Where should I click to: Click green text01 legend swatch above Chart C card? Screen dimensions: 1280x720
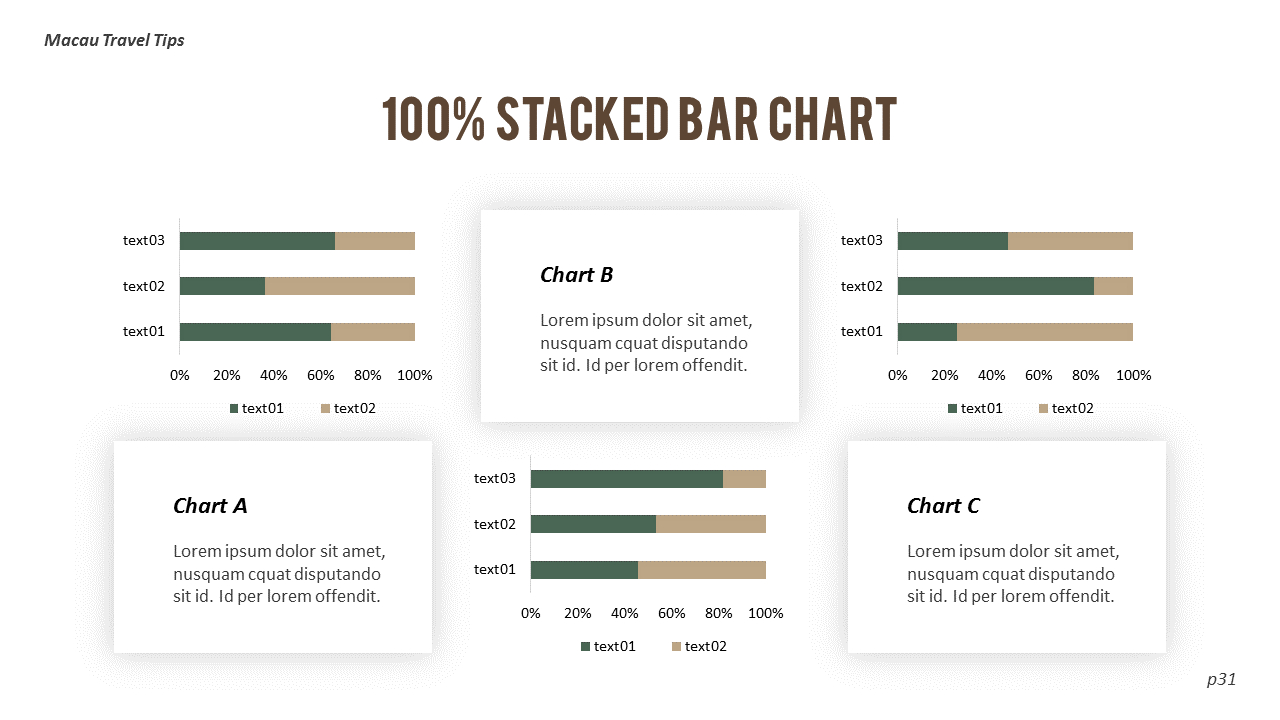pyautogui.click(x=953, y=408)
